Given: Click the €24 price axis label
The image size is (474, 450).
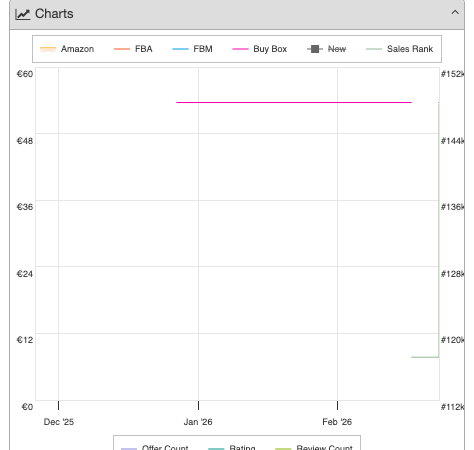Looking at the screenshot, I should pyautogui.click(x=25, y=274).
